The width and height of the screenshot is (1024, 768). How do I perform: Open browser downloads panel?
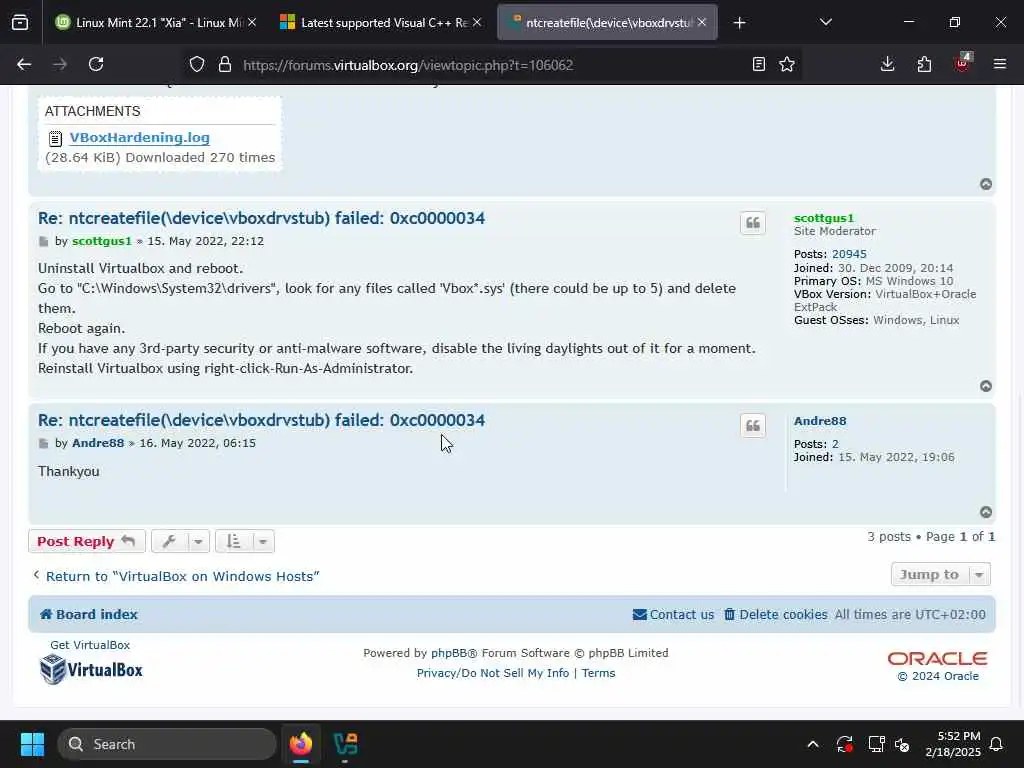(x=887, y=64)
